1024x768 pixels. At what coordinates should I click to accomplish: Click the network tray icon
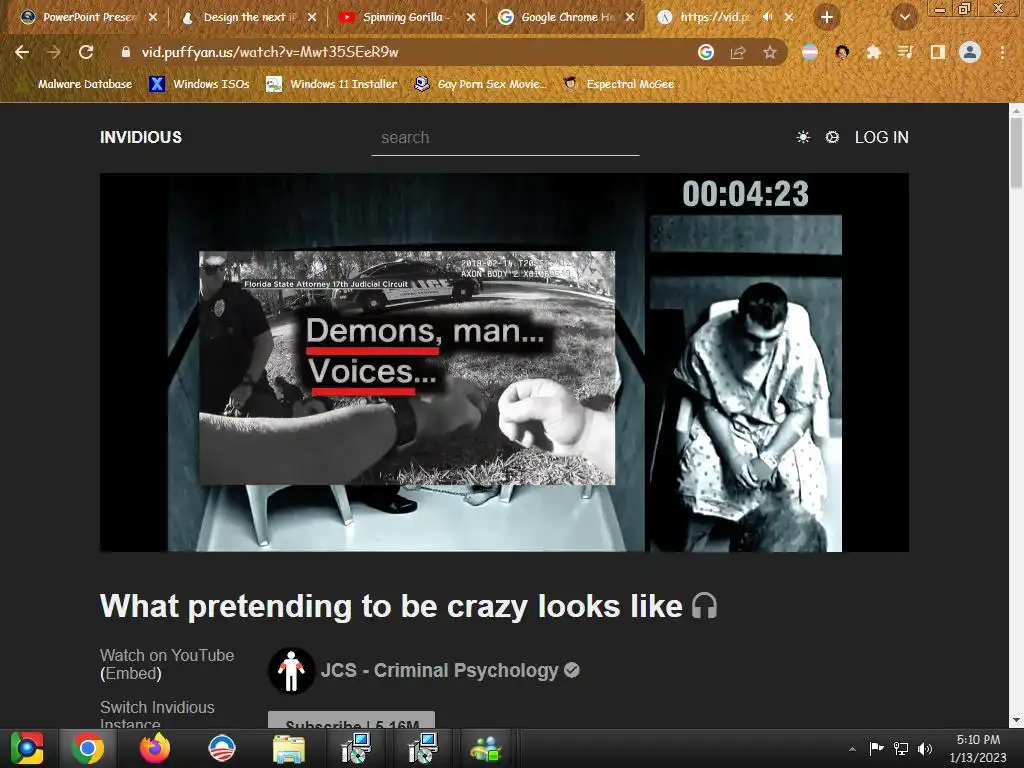pos(901,748)
